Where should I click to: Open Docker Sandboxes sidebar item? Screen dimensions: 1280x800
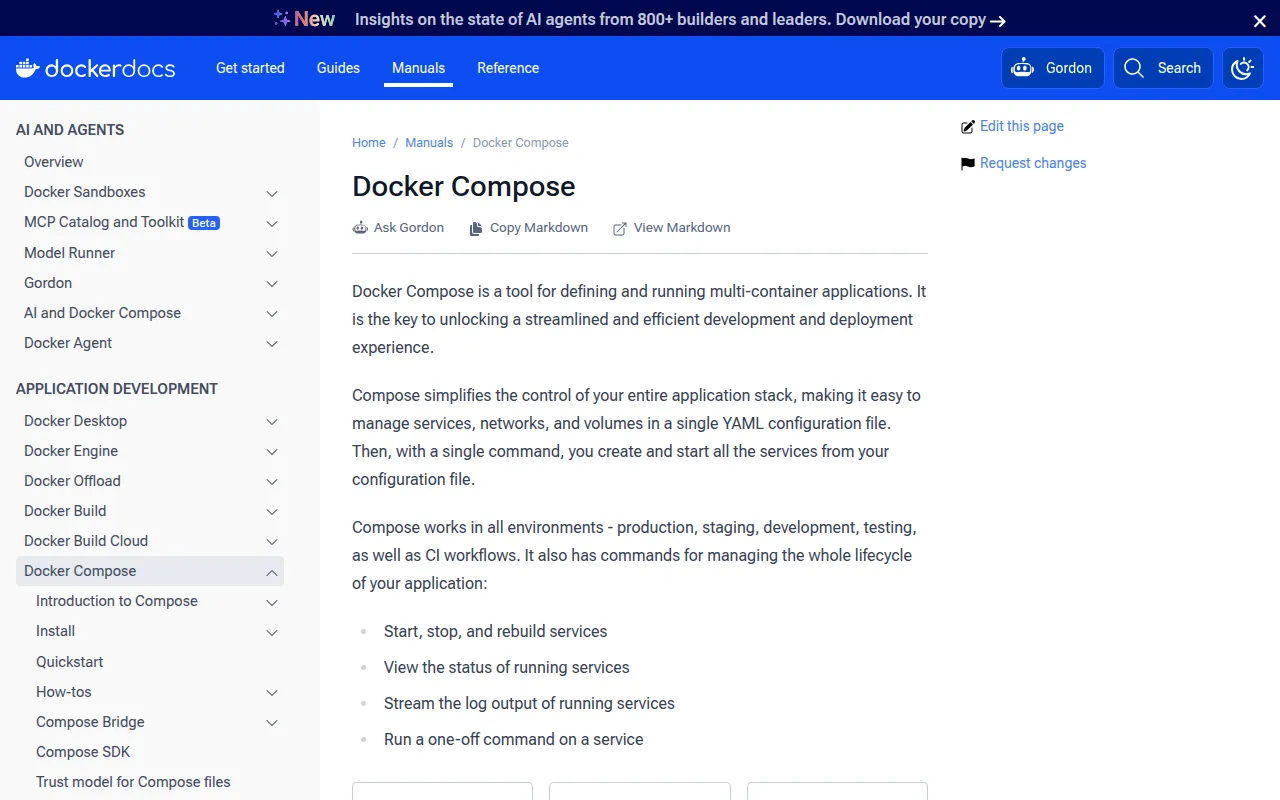coord(85,192)
